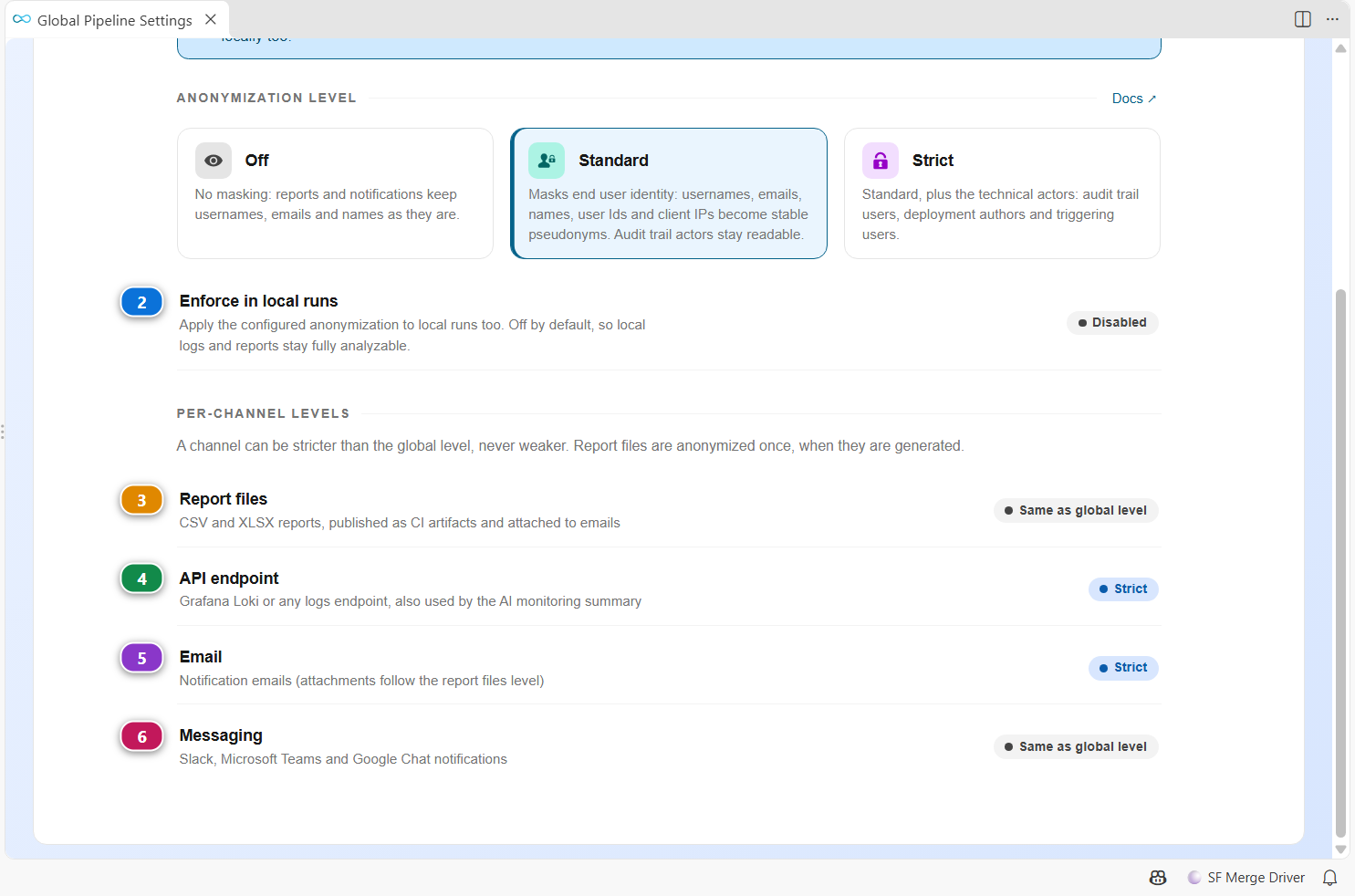This screenshot has width=1355, height=896.
Task: Click the panel drag handle on left edge
Action: (3, 432)
